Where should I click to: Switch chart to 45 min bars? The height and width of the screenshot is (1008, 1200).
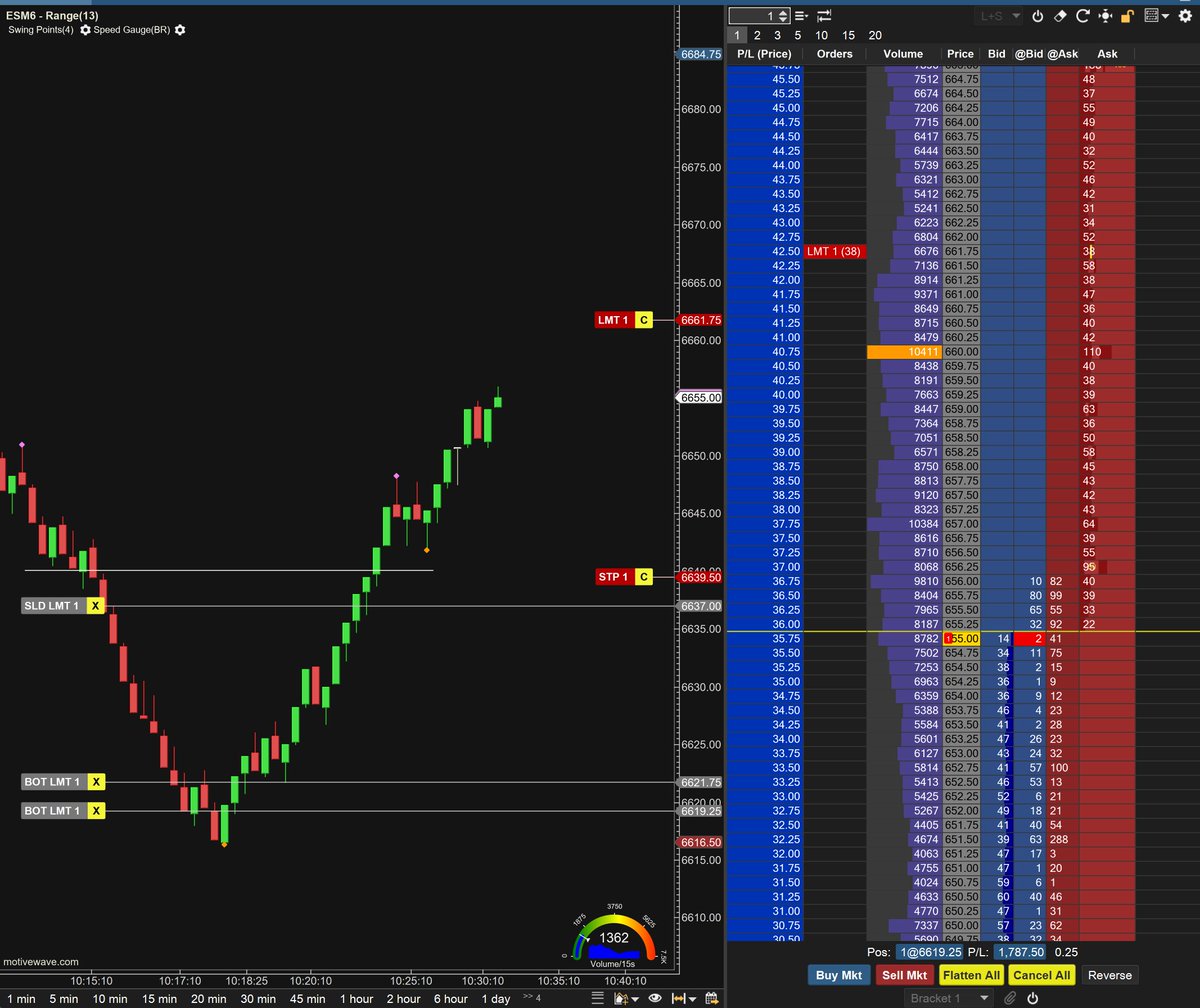pos(307,999)
